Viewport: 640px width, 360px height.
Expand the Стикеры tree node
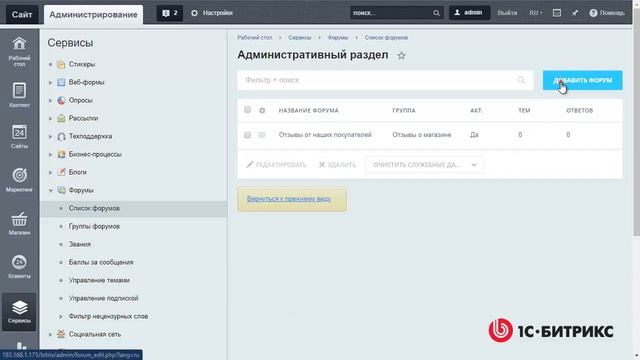50,64
